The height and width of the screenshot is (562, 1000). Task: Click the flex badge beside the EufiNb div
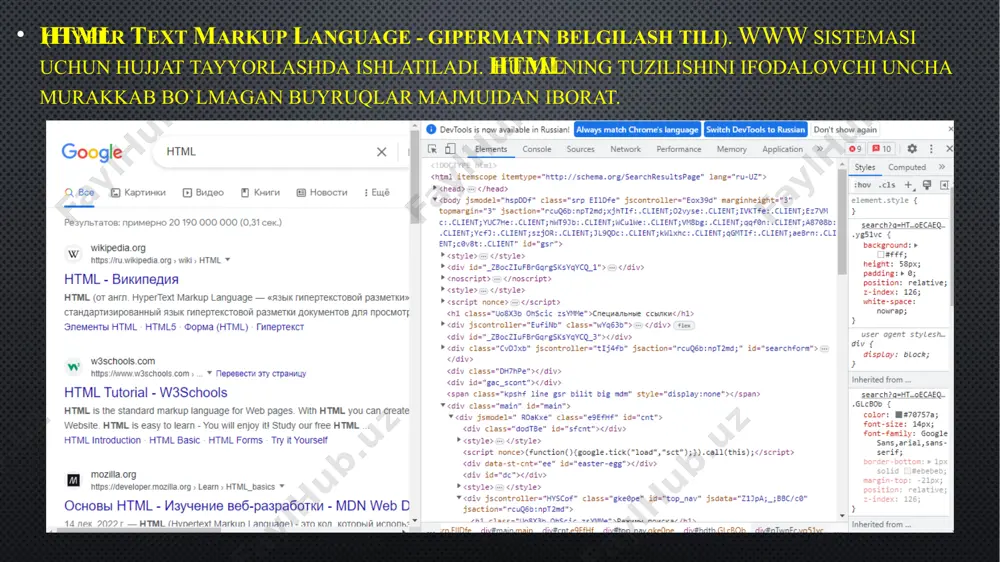[684, 325]
